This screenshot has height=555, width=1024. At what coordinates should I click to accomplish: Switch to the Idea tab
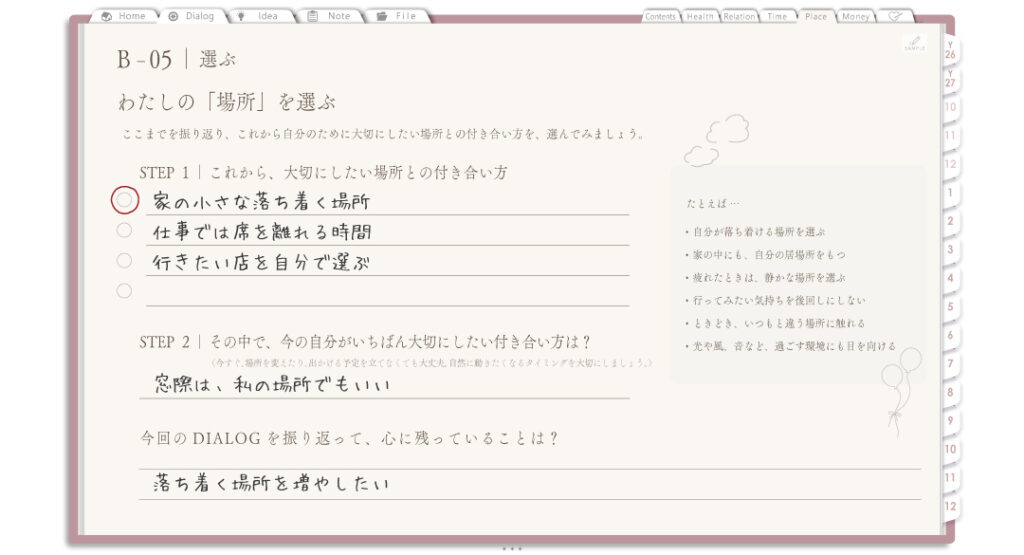(x=259, y=16)
